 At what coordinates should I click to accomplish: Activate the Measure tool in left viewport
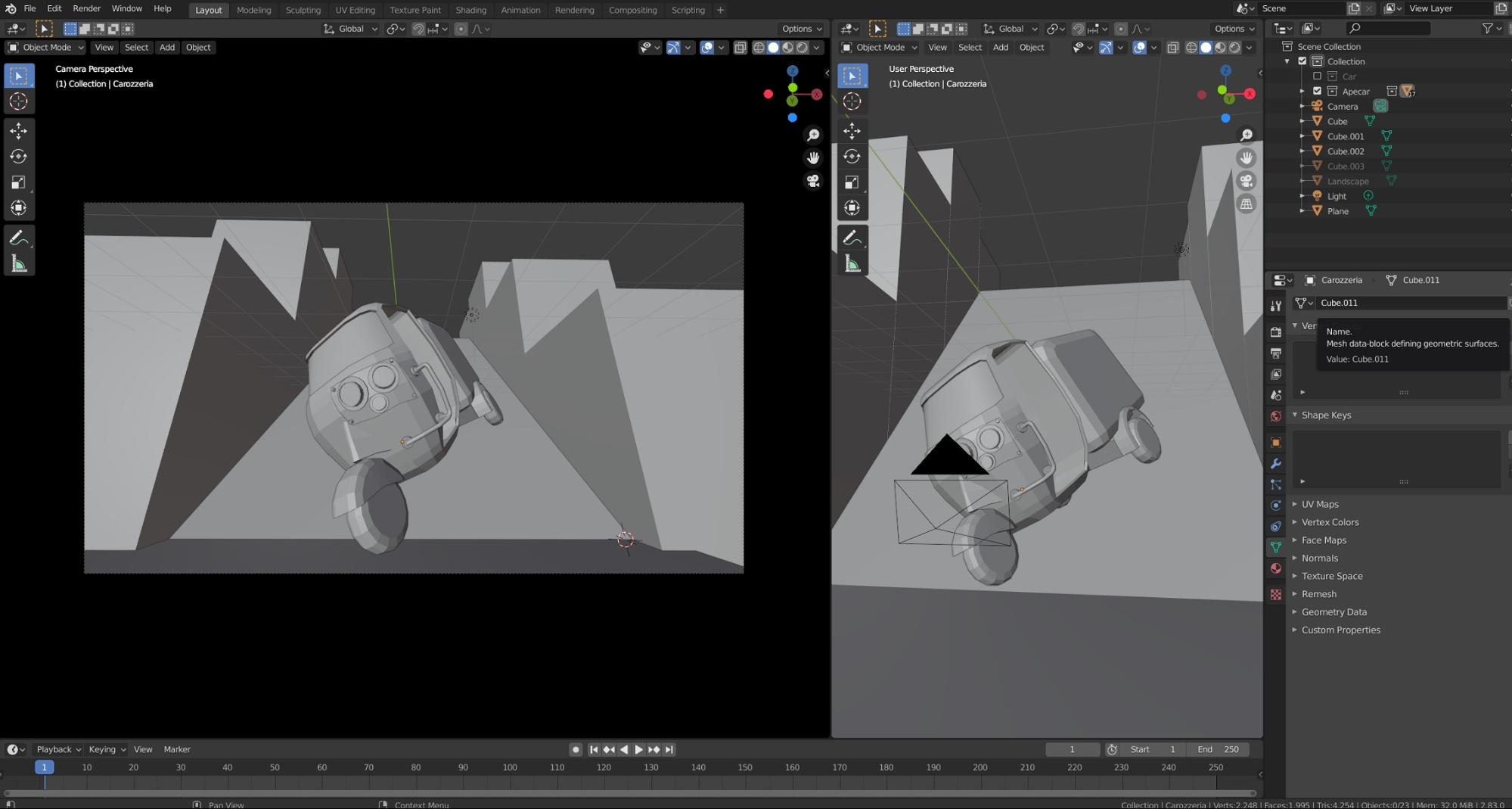coord(19,264)
